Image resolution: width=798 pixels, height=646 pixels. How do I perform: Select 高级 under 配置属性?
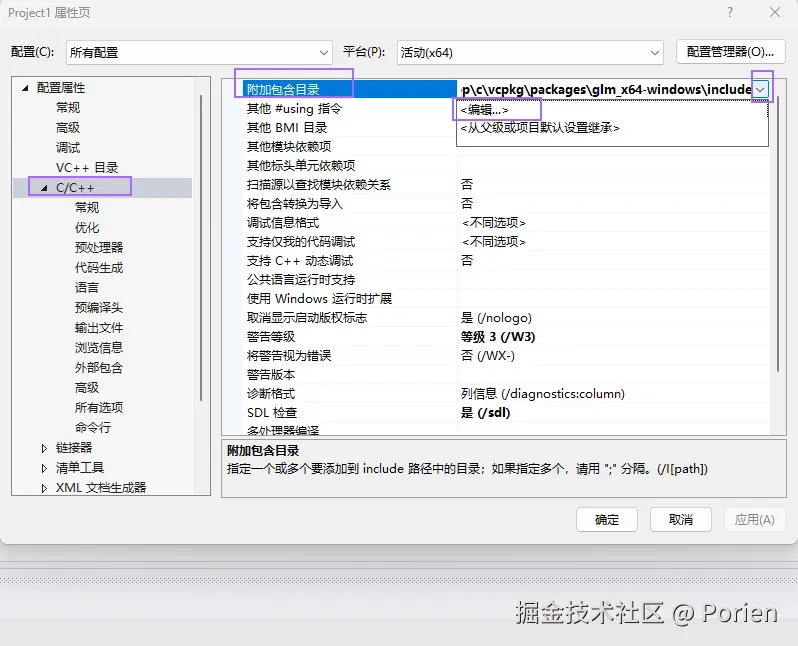pos(68,128)
